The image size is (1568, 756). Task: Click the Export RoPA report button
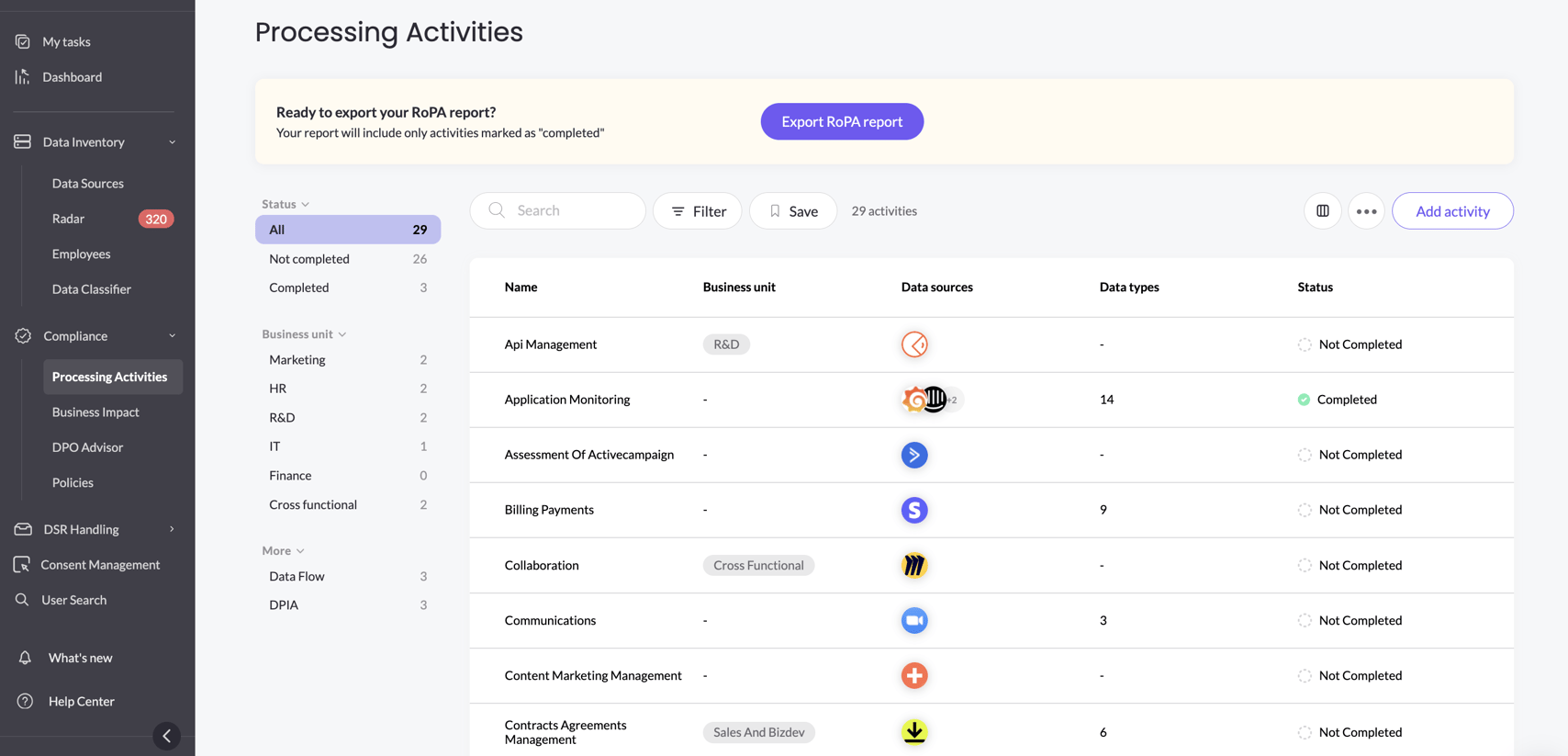(x=841, y=121)
